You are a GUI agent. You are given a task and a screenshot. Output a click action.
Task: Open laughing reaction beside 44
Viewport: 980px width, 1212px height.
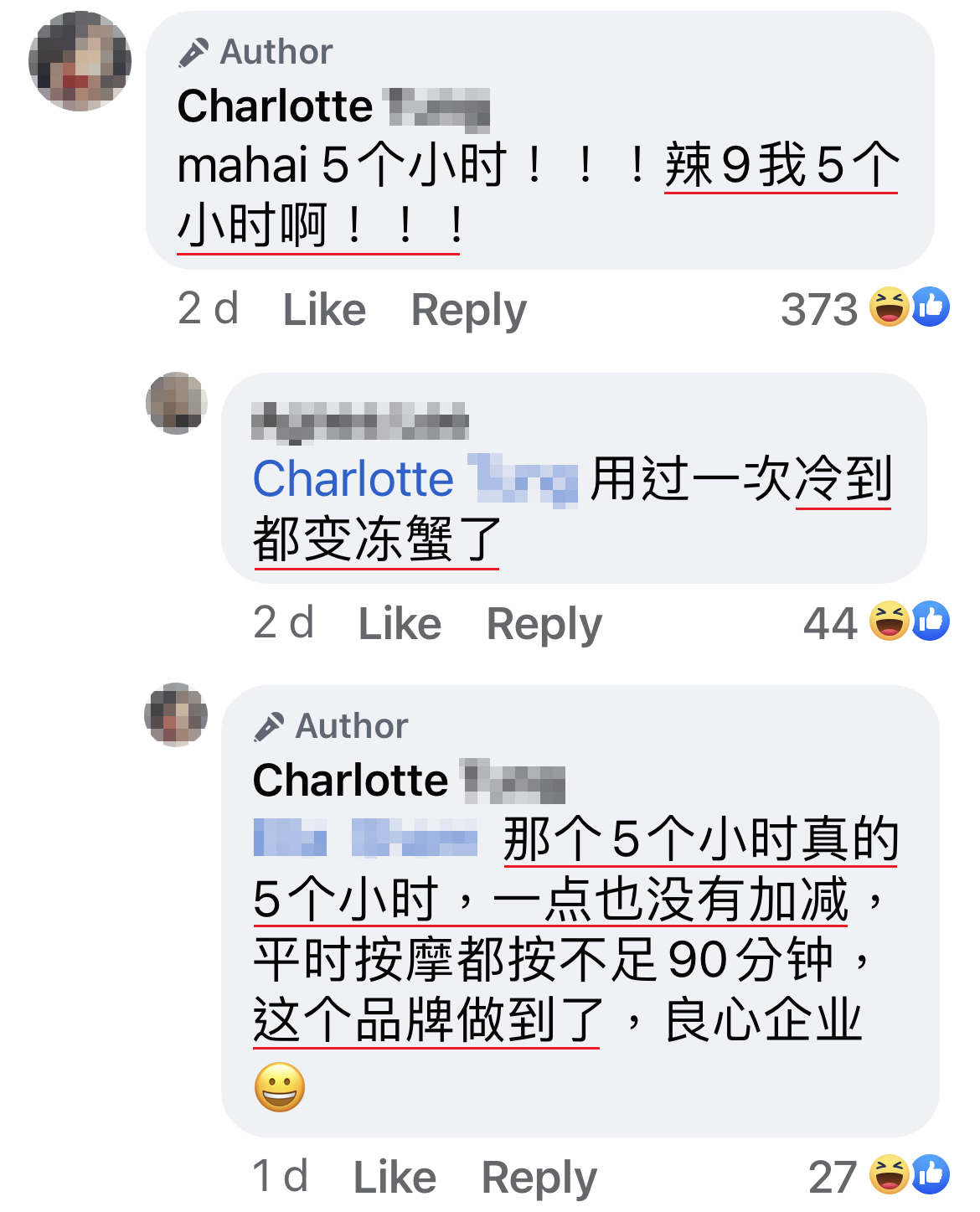tap(890, 621)
